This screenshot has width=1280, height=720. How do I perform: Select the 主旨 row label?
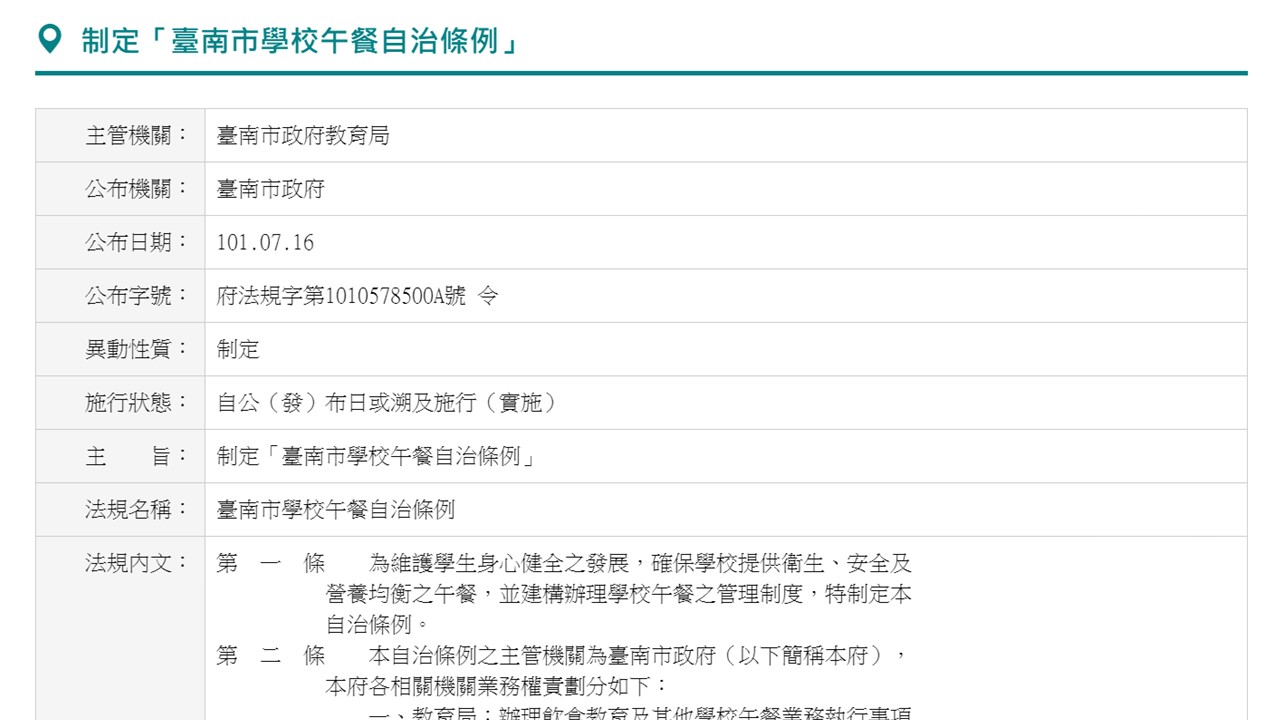(x=137, y=456)
